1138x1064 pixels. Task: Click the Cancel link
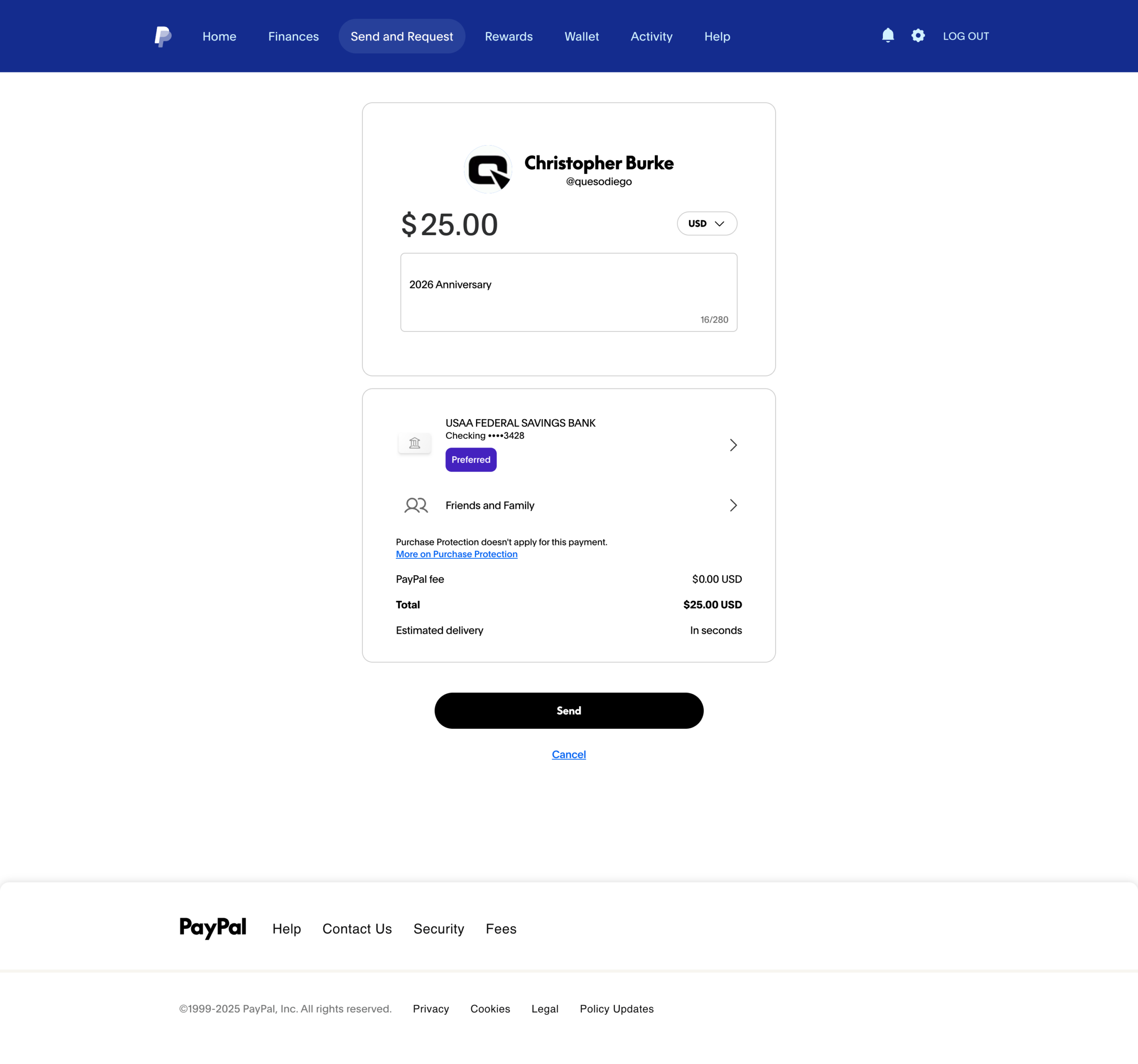pyautogui.click(x=569, y=754)
